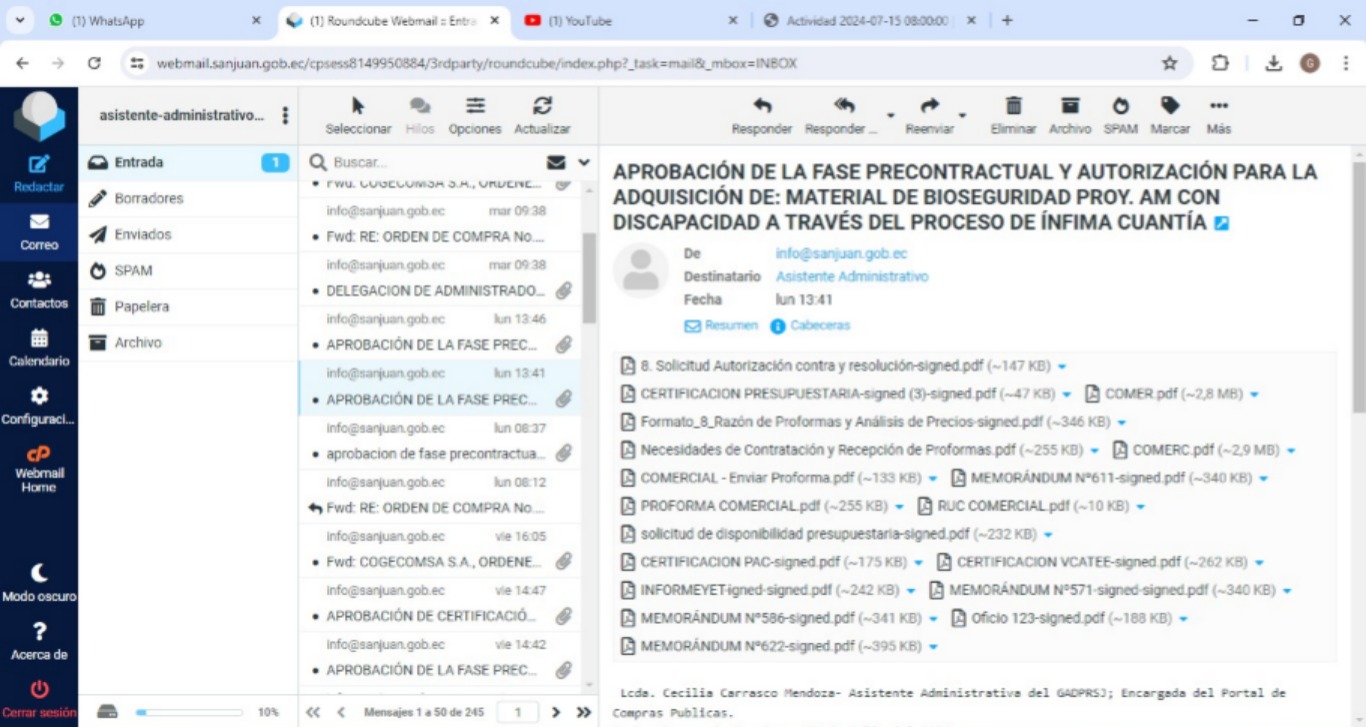Switch to the WhatsApp browser tab

coord(150,20)
